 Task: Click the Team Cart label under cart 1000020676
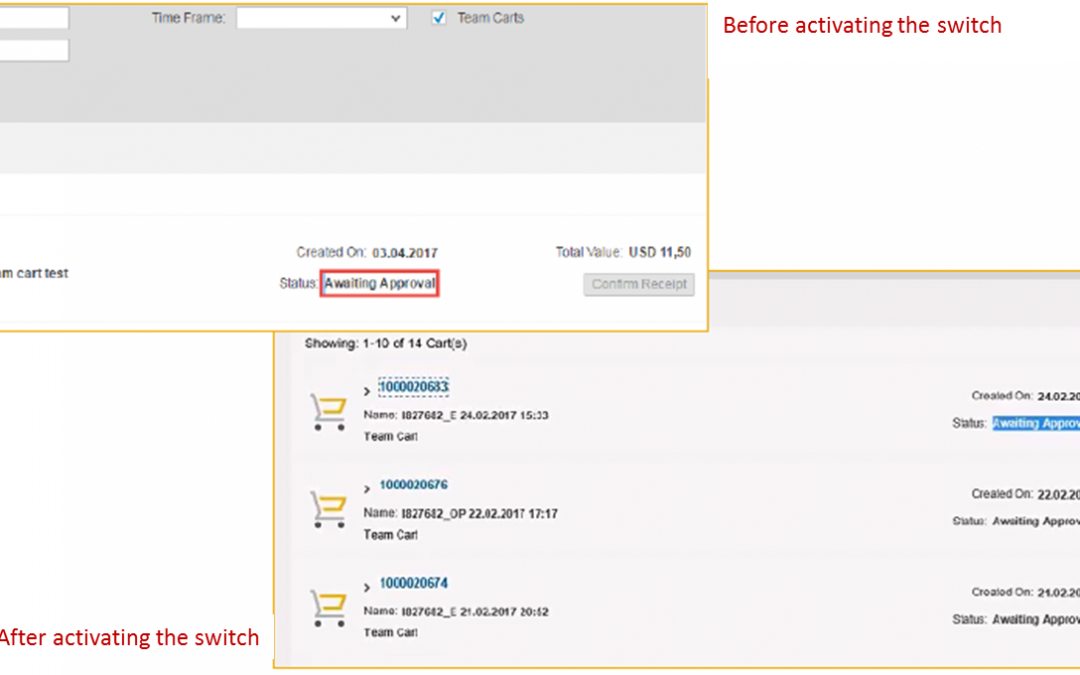[391, 534]
